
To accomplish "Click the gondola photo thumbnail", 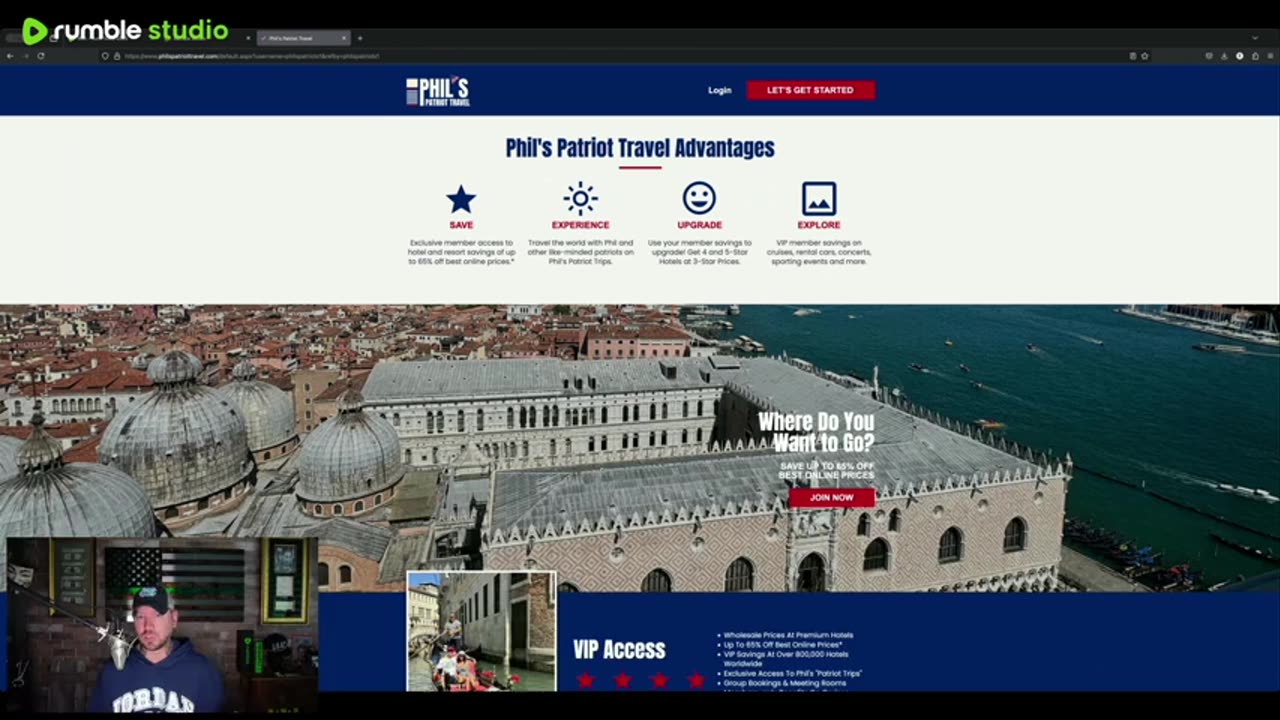I will tap(481, 632).
